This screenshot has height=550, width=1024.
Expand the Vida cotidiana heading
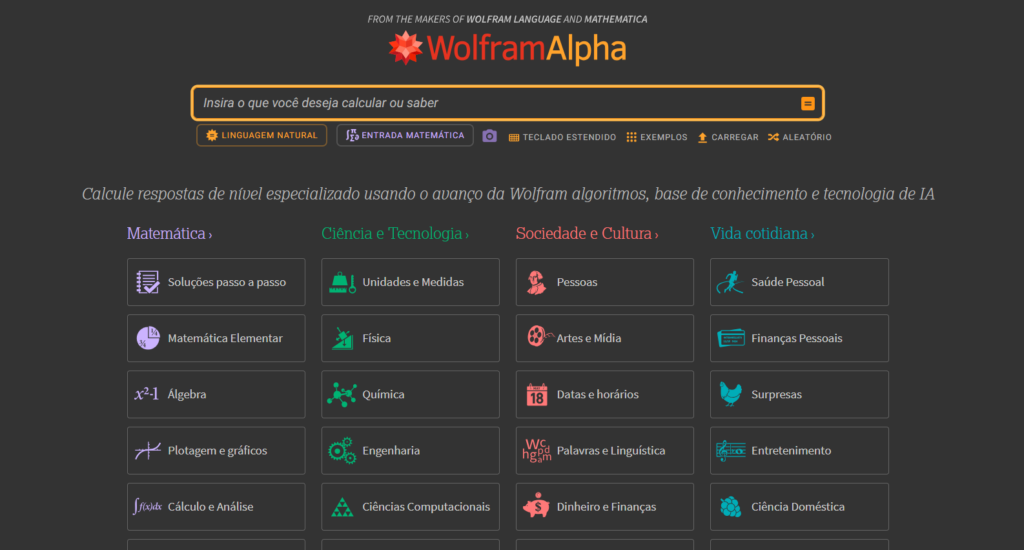pyautogui.click(x=762, y=233)
